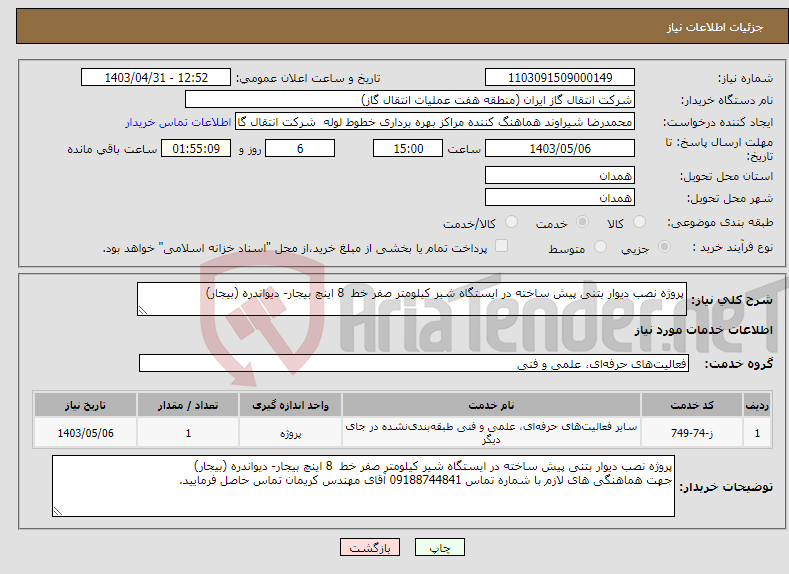Click the remaining time field 01:55:09
Screen dimensions: 789x574
pyautogui.click(x=196, y=148)
